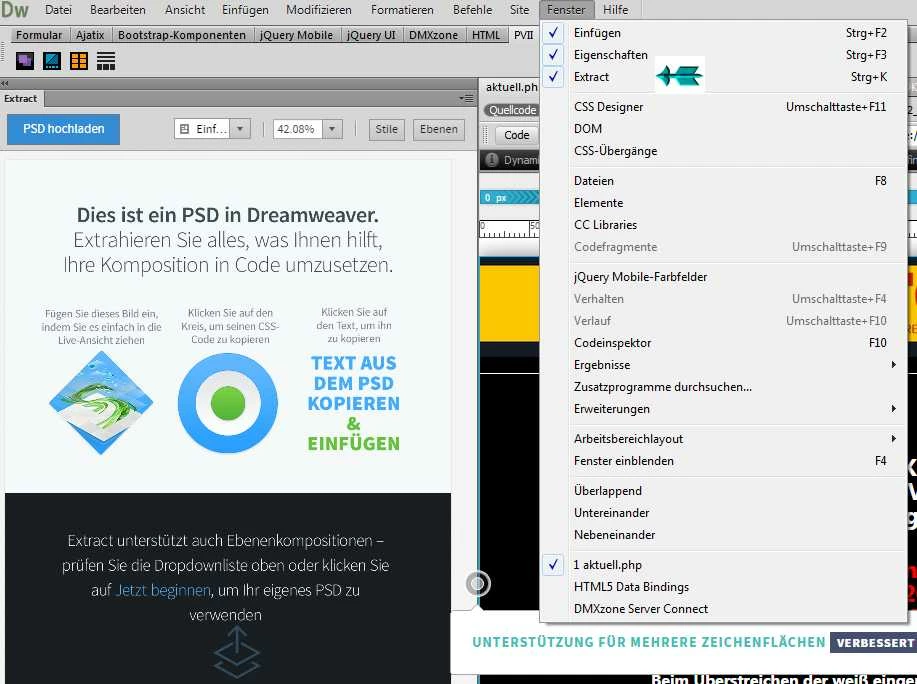Choose CSS Designer from the Fenster menu
The image size is (917, 684).
click(x=723, y=107)
